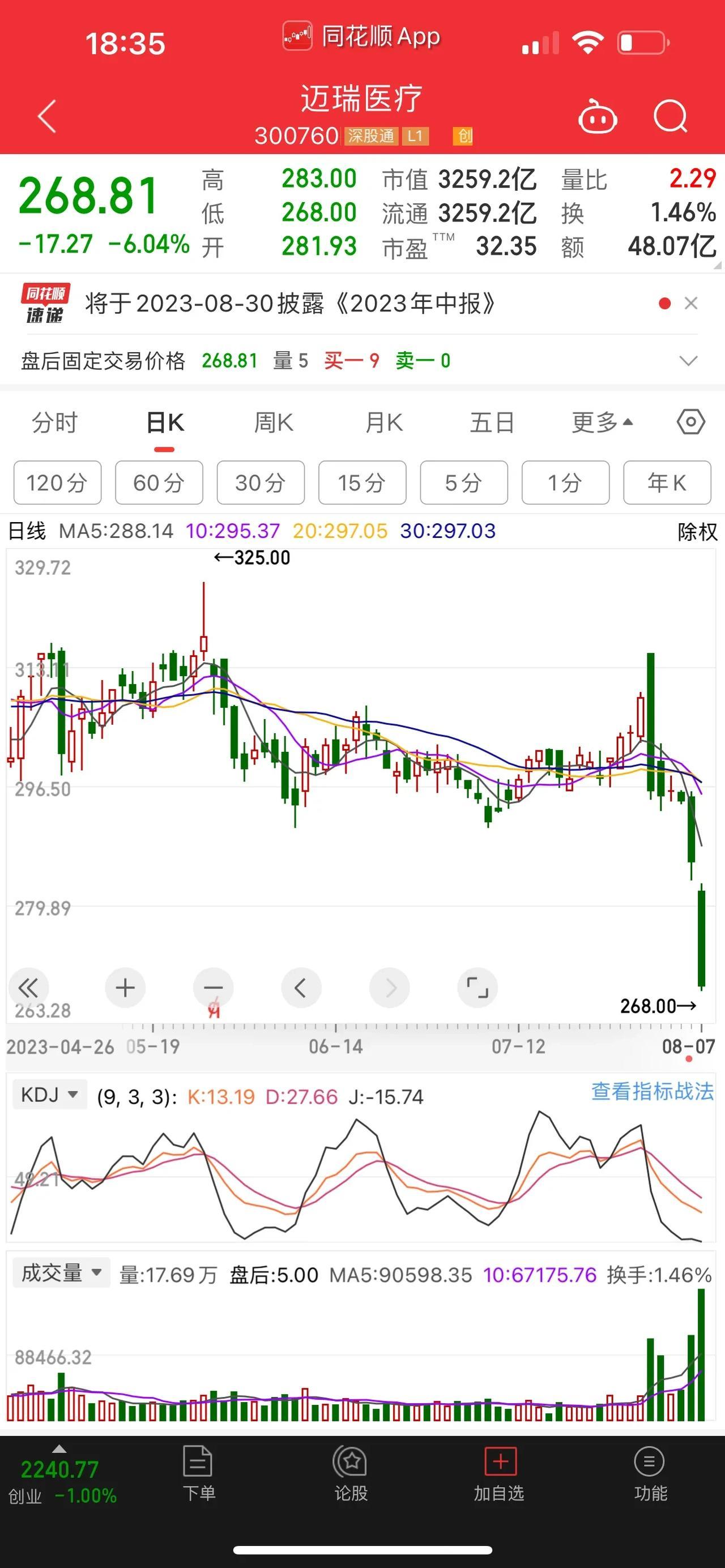Tap the 创 board badge
The width and height of the screenshot is (725, 1568).
[463, 136]
